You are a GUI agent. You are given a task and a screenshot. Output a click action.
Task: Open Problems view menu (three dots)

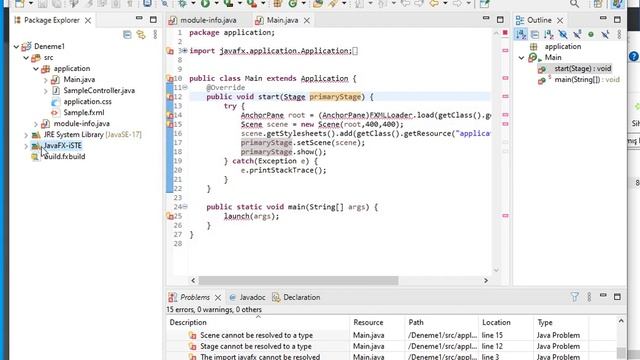pyautogui.click(x=589, y=297)
